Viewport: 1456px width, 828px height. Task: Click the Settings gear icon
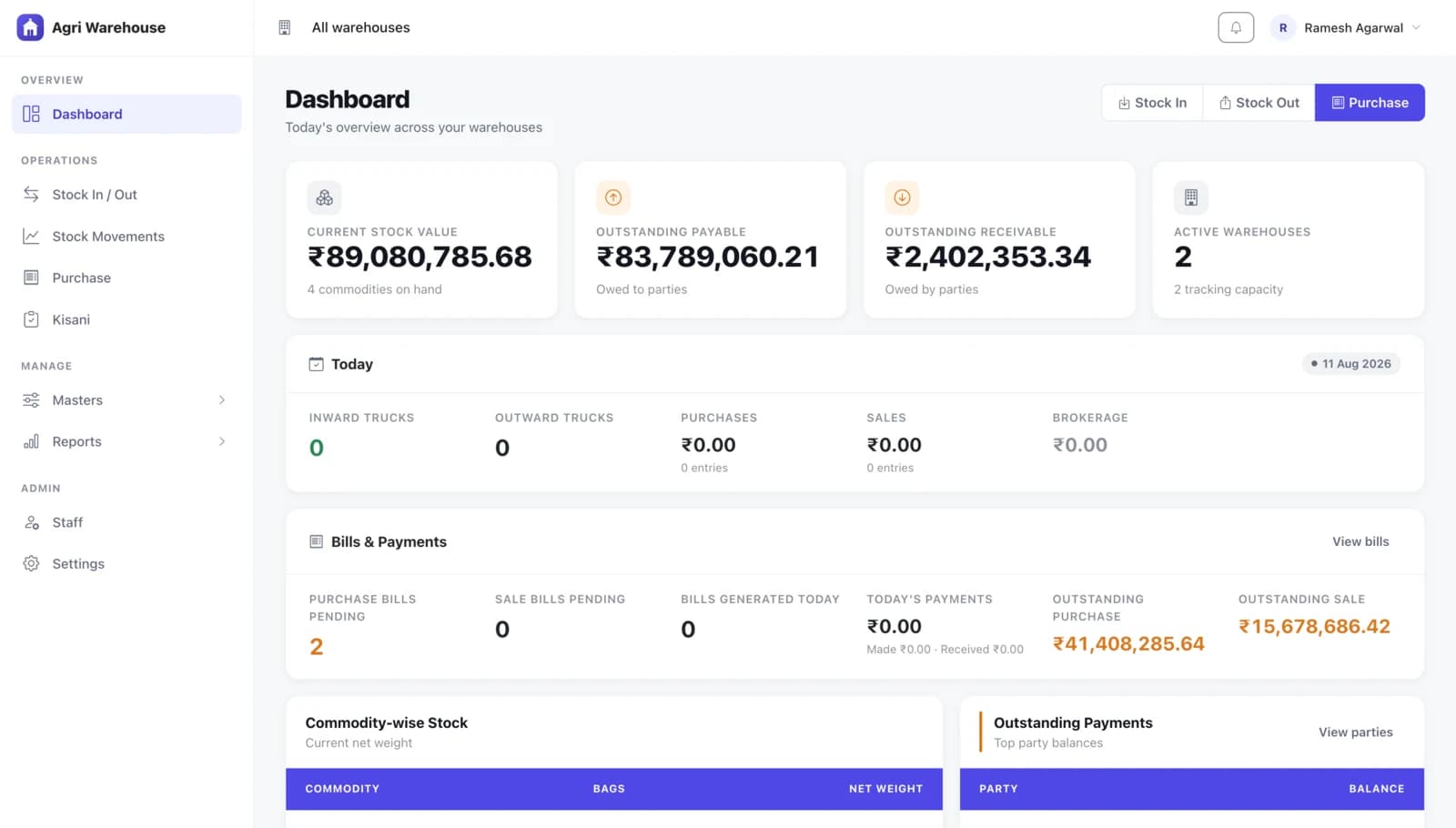(x=31, y=564)
